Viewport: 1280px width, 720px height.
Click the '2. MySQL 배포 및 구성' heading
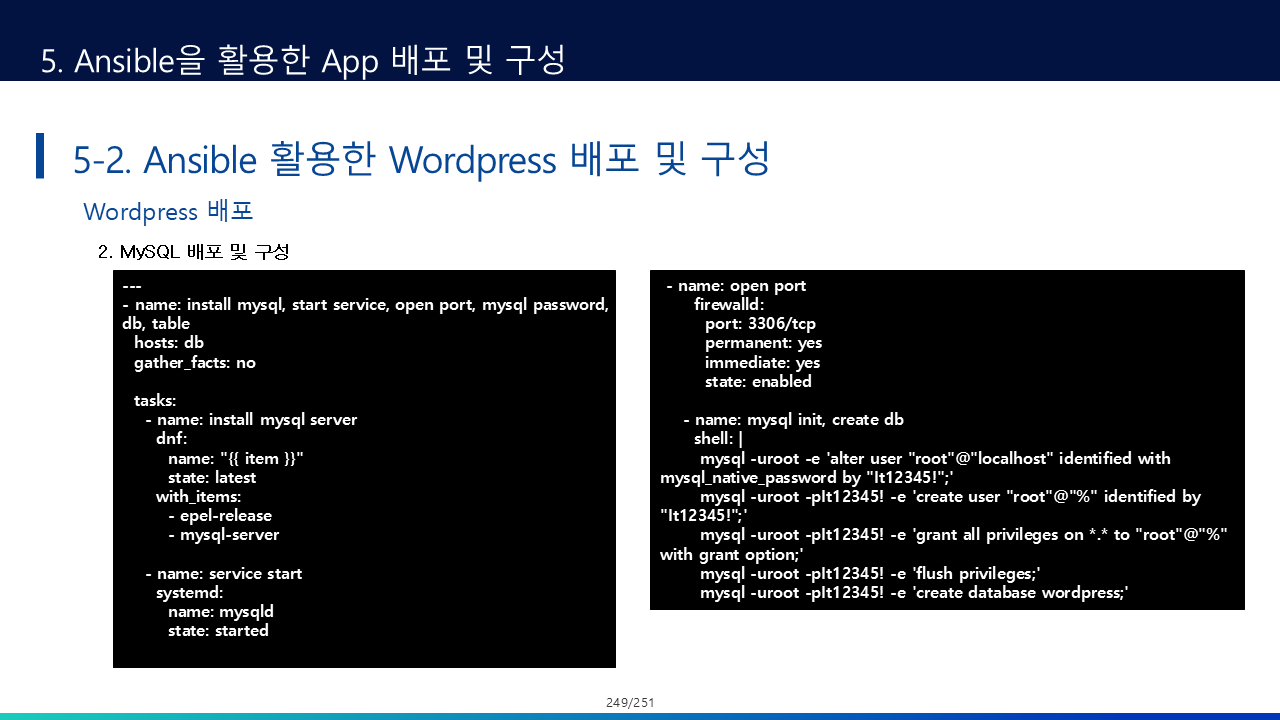[x=193, y=252]
